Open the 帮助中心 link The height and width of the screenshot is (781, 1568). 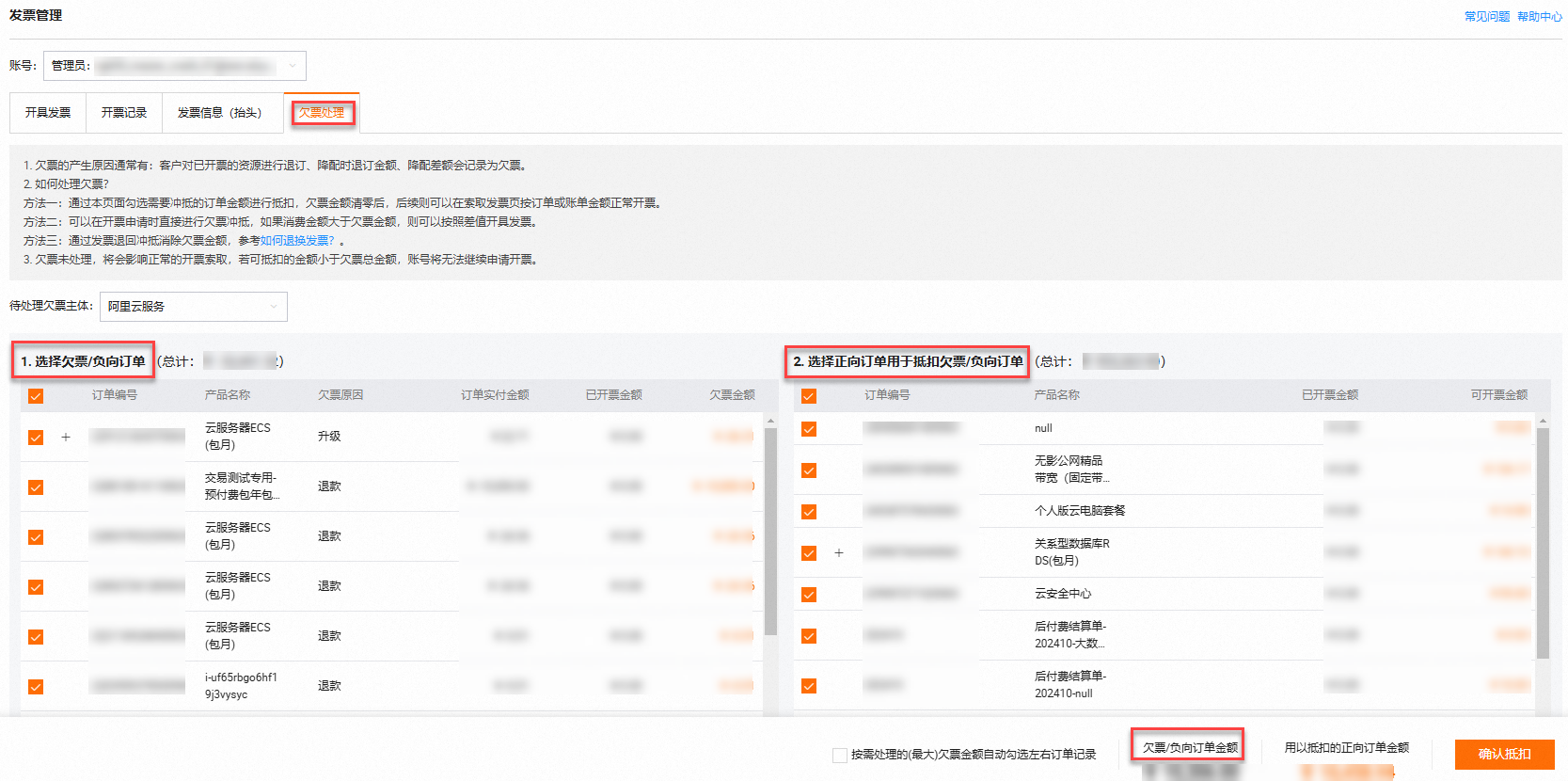(1539, 17)
